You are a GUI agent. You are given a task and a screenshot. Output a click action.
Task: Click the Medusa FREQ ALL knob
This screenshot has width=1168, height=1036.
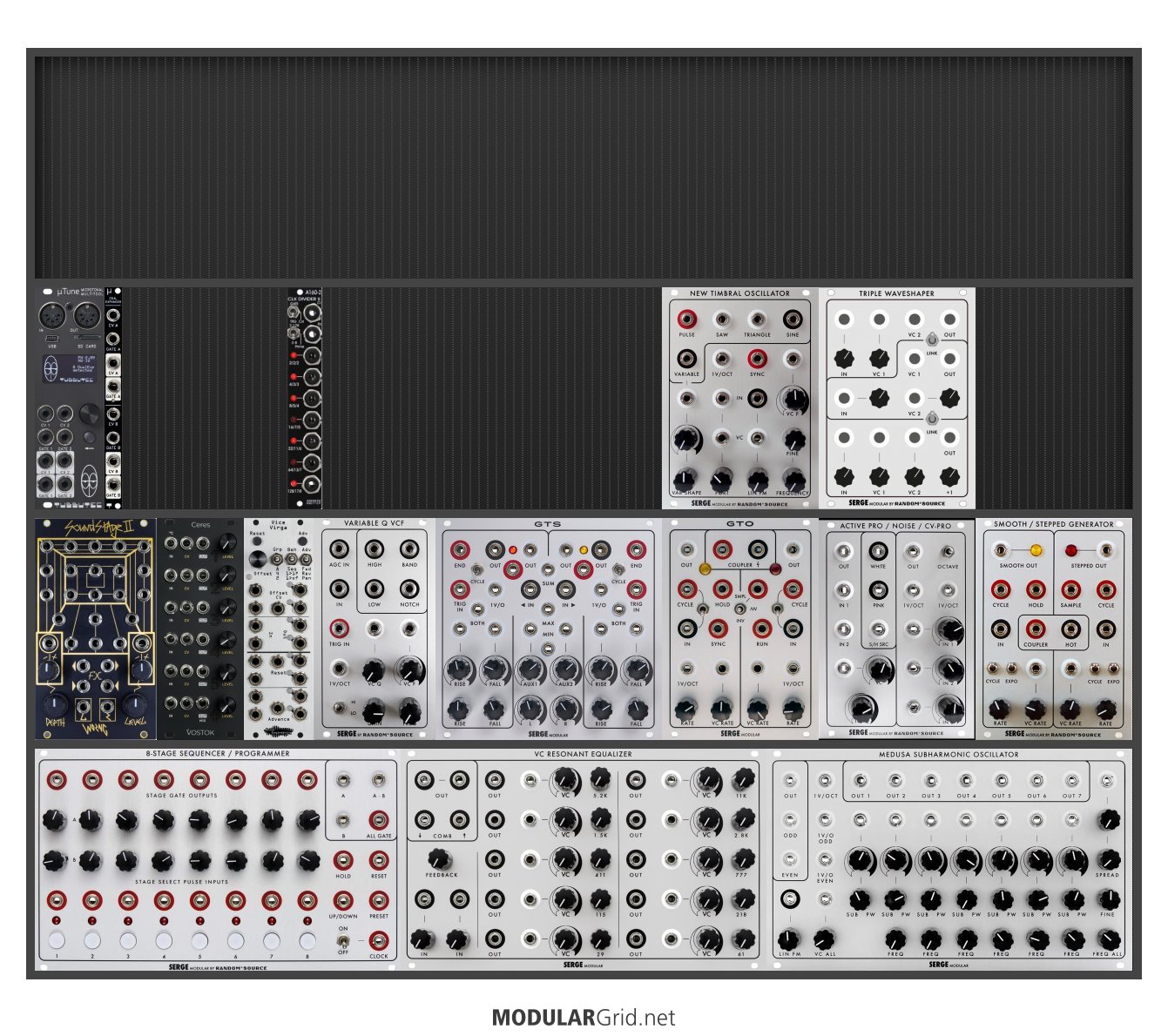click(1108, 938)
